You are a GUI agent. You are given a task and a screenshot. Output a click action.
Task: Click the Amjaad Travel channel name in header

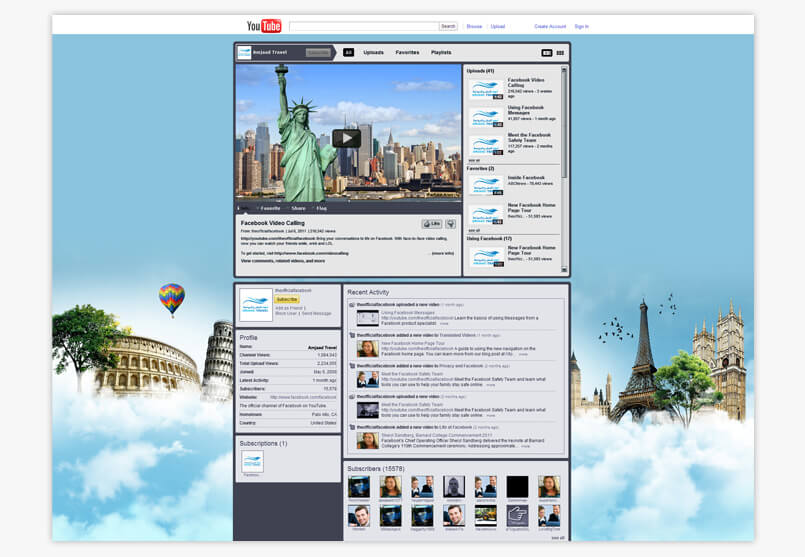click(x=270, y=52)
